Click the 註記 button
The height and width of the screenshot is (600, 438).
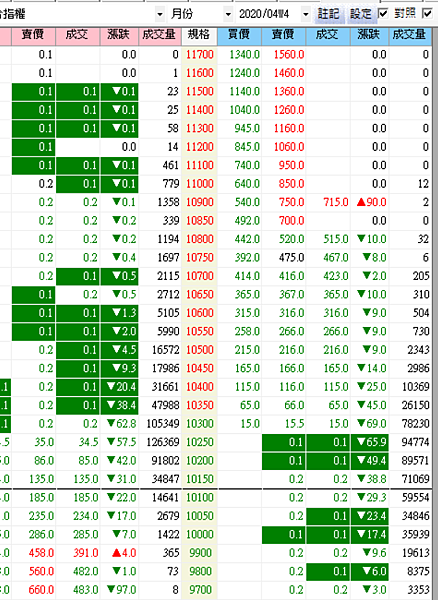[x=328, y=15]
